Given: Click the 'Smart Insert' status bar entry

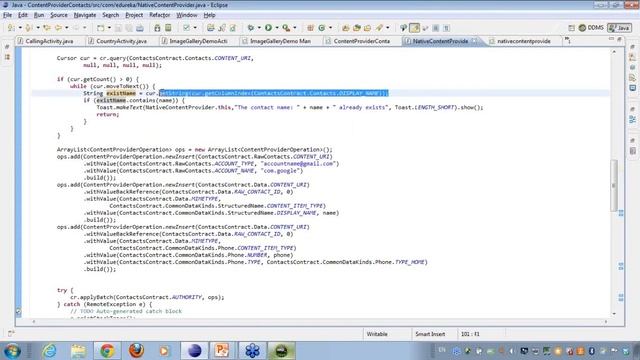Looking at the screenshot, I should [x=430, y=334].
